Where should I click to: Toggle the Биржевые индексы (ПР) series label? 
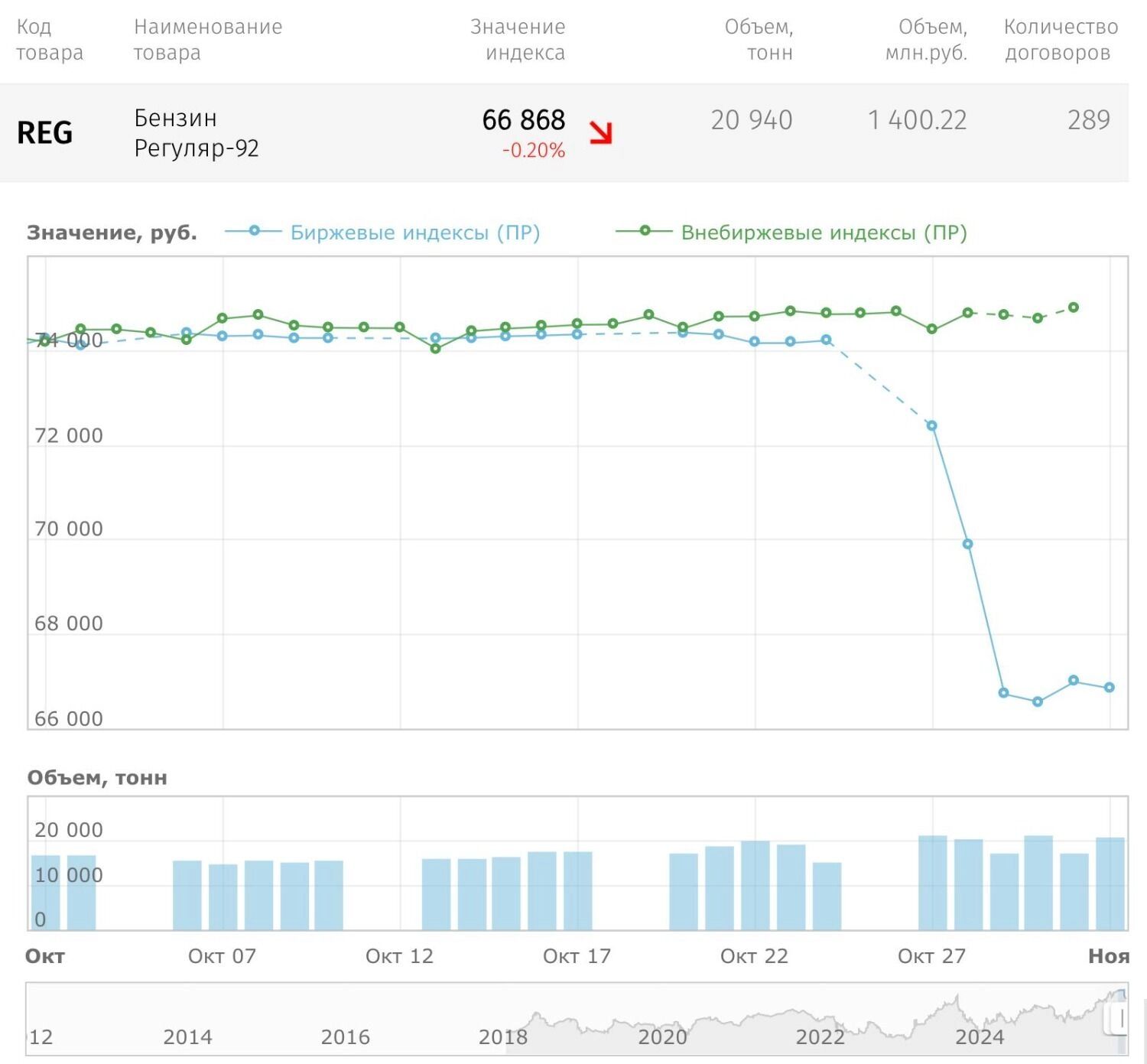point(414,233)
